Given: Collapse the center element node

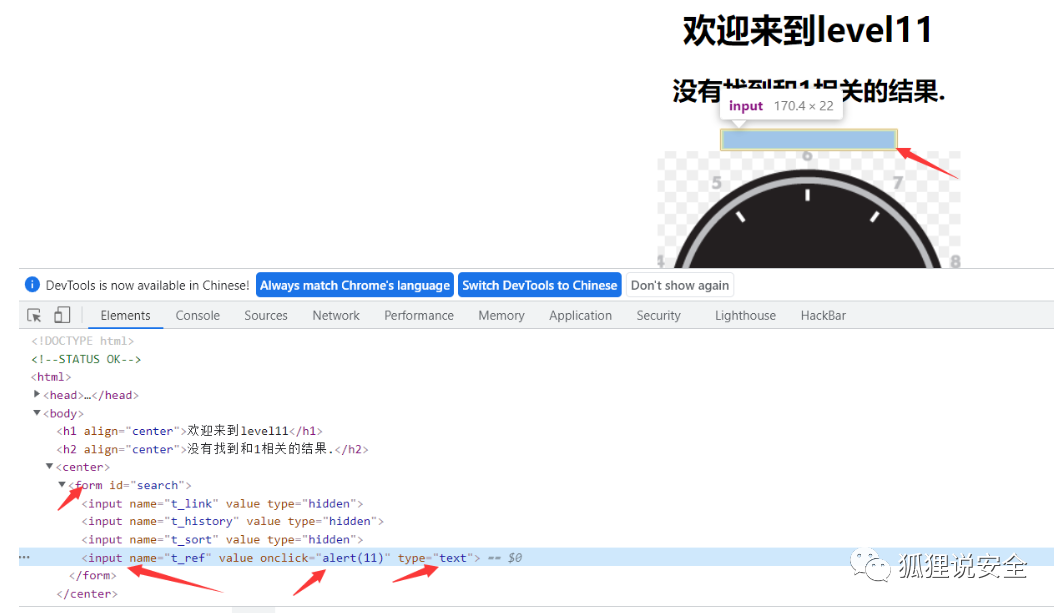Looking at the screenshot, I should pyautogui.click(x=50, y=466).
